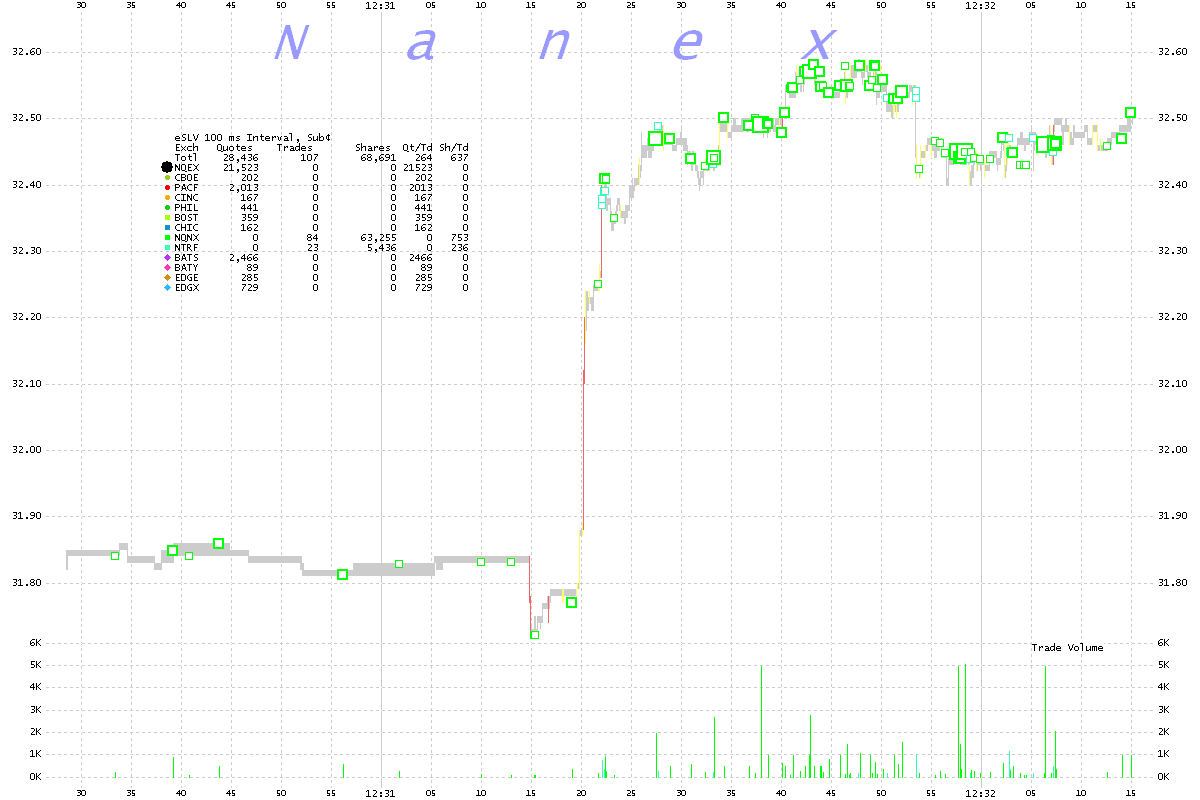
Task: Click the "CINC" exchange label
Action: [187, 198]
